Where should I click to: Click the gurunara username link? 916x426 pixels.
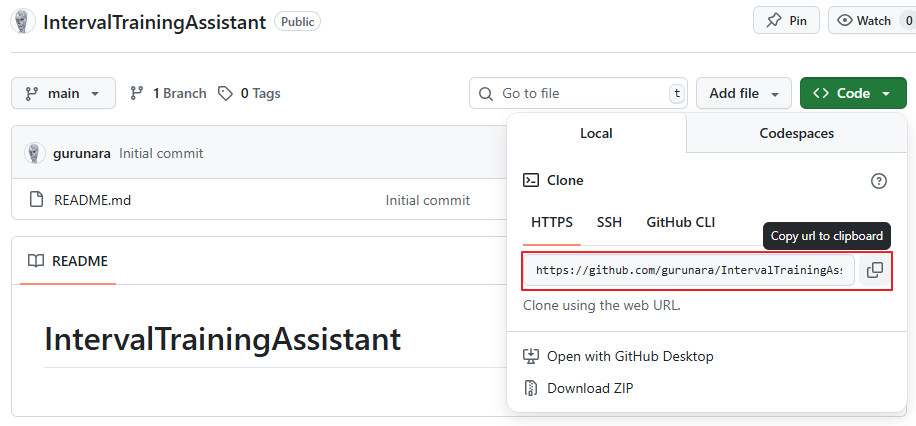[x=82, y=154]
